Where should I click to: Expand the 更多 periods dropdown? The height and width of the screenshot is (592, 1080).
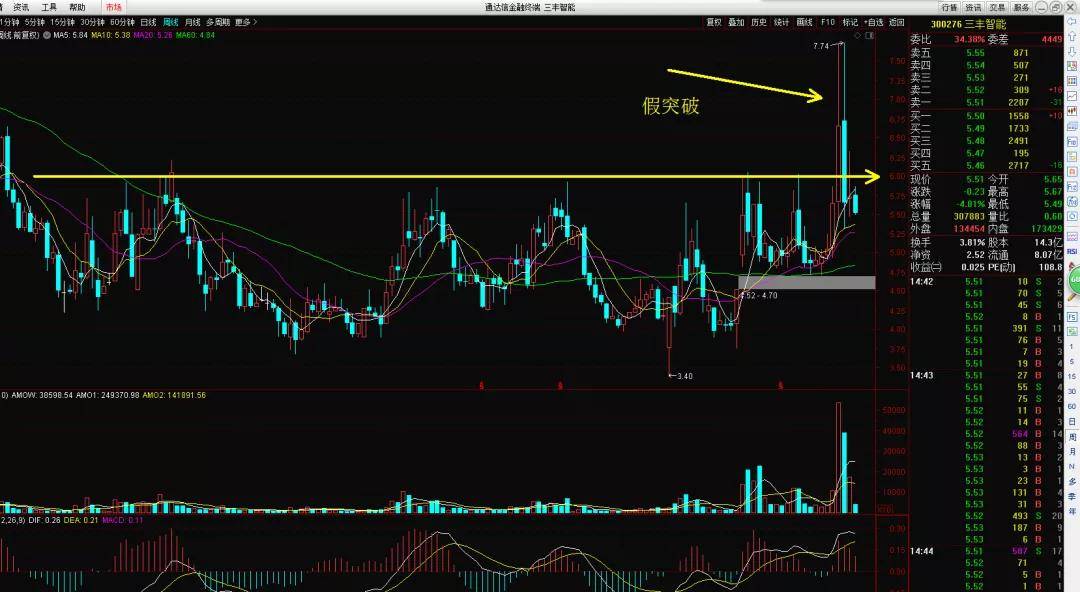[246, 22]
